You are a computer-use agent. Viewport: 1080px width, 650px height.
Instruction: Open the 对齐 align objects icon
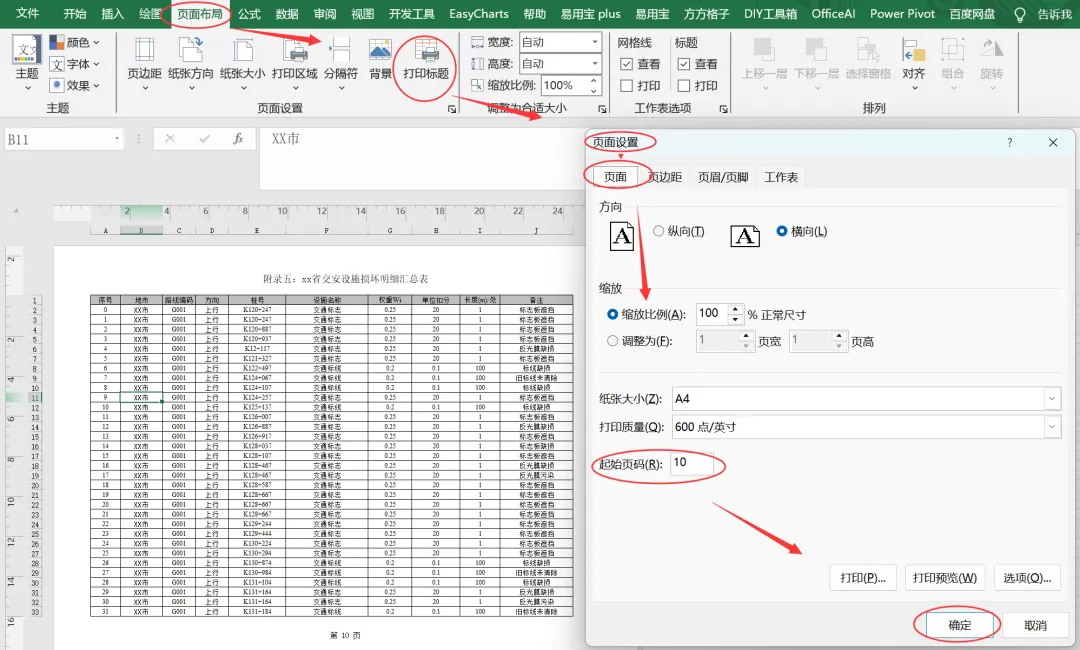913,50
